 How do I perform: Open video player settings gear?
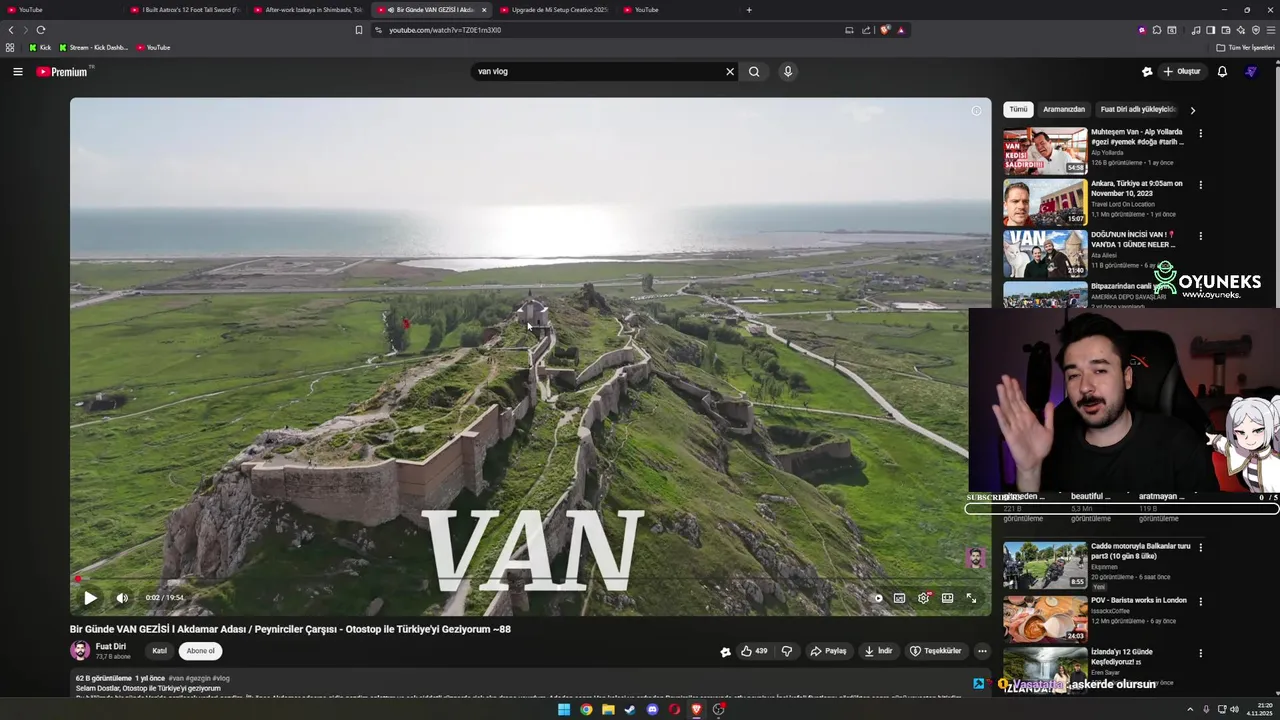(924, 598)
